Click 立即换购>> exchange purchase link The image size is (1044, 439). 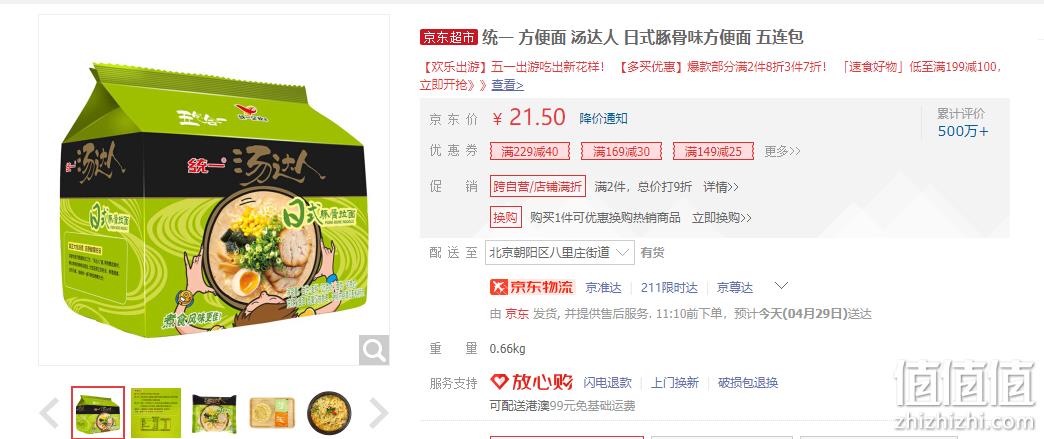click(x=722, y=218)
